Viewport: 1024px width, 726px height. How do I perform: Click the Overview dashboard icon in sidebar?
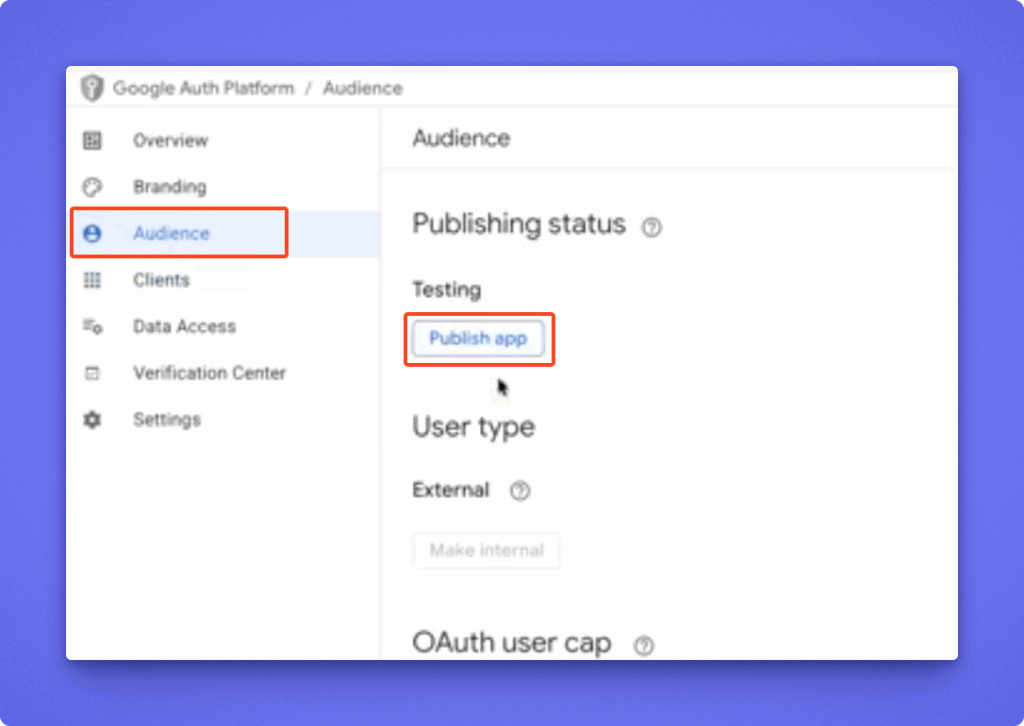[92, 141]
